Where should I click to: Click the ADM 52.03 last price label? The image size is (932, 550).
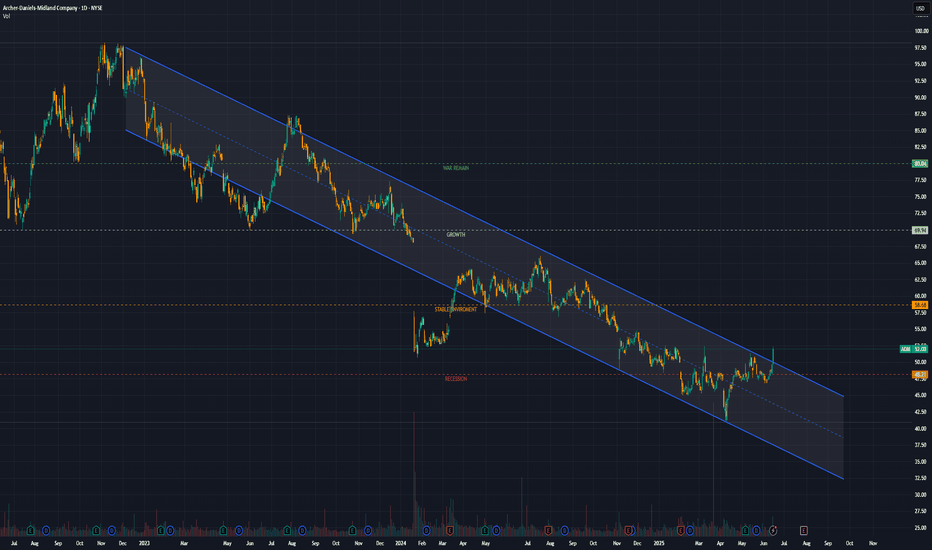pyautogui.click(x=914, y=349)
